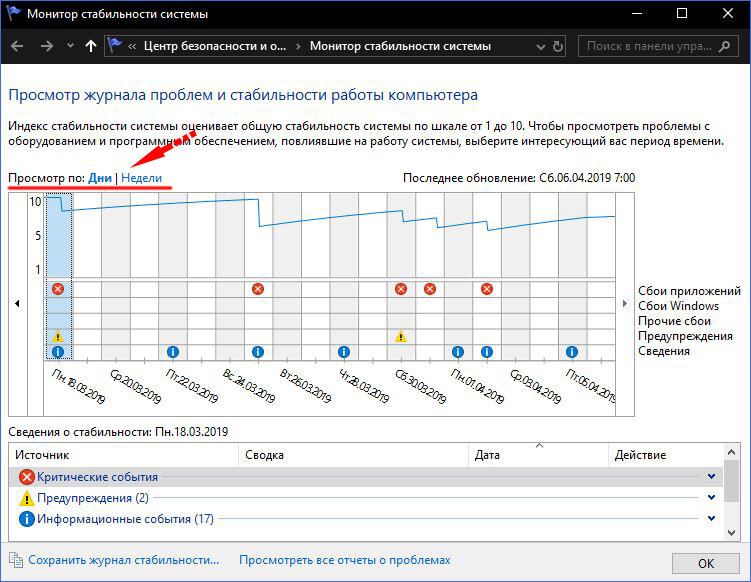
Task: Select application failure icon on Пн.18.03.2019
Action: click(58, 289)
